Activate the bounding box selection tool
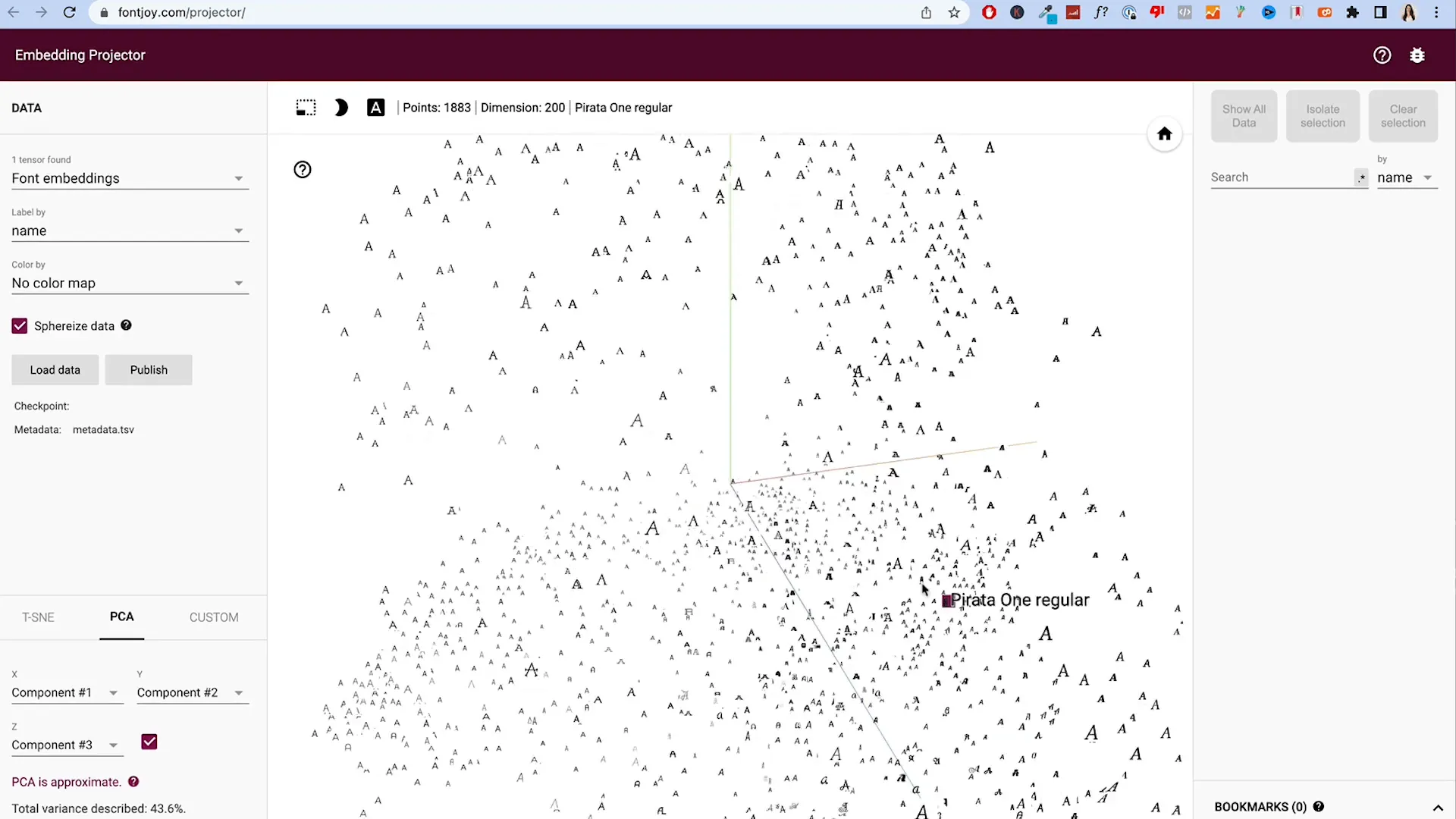The width and height of the screenshot is (1456, 819). [306, 108]
